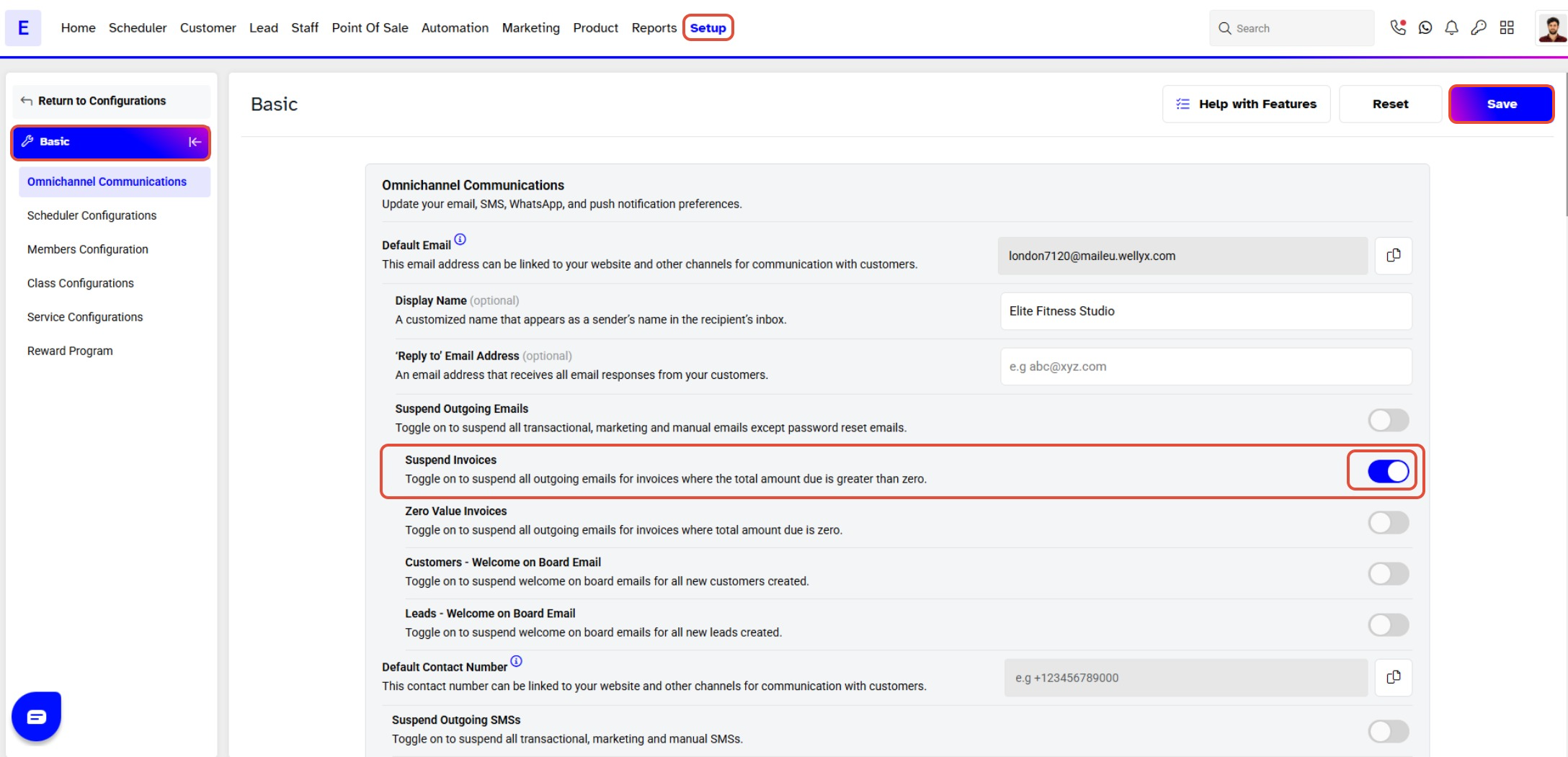Open the Marketing menu

(530, 27)
